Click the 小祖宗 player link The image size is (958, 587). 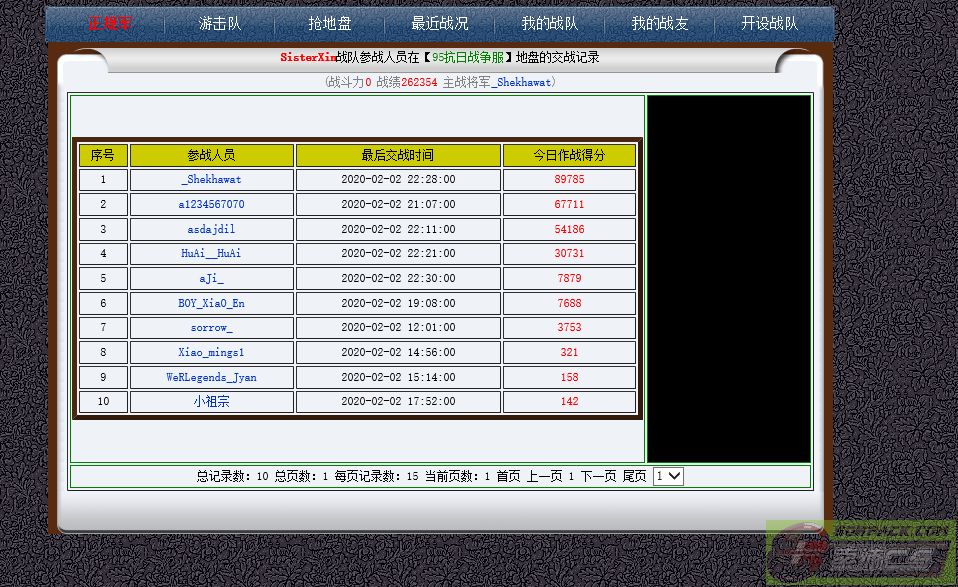tap(211, 401)
